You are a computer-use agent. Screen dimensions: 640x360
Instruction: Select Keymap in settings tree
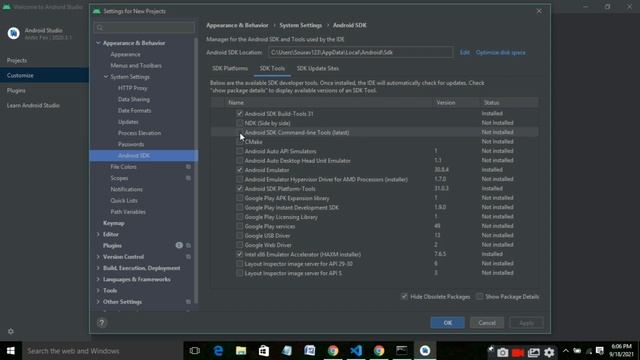click(113, 223)
